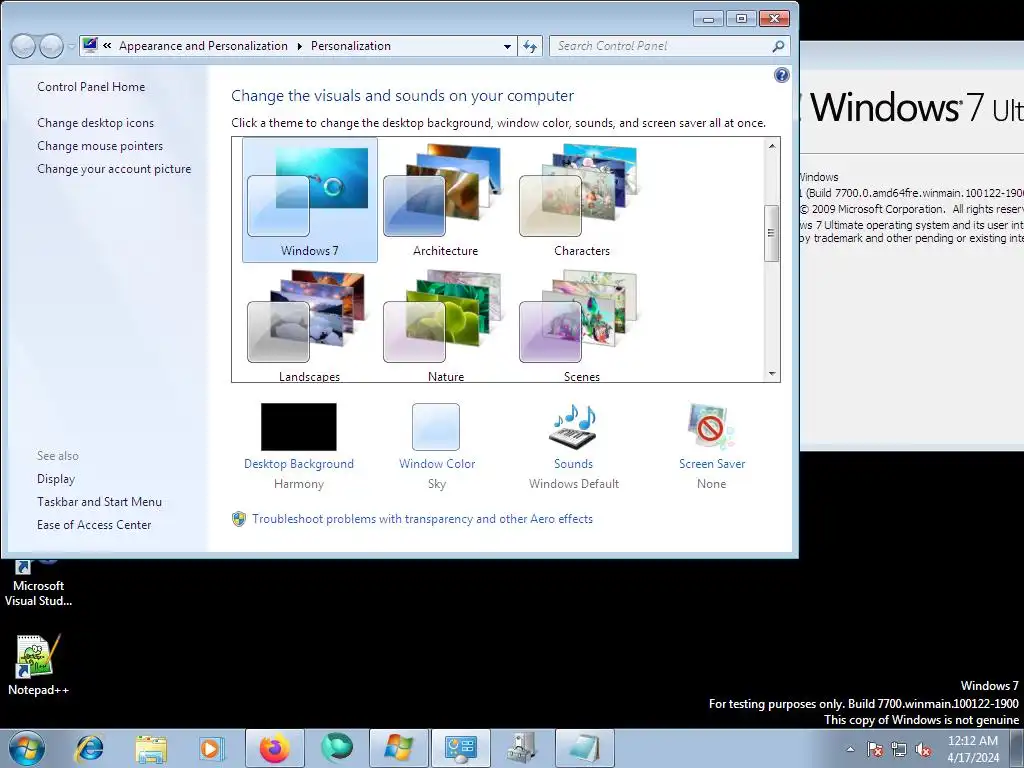Expand the double chevron breadcrumb overflow
The image size is (1024, 768).
click(x=107, y=46)
